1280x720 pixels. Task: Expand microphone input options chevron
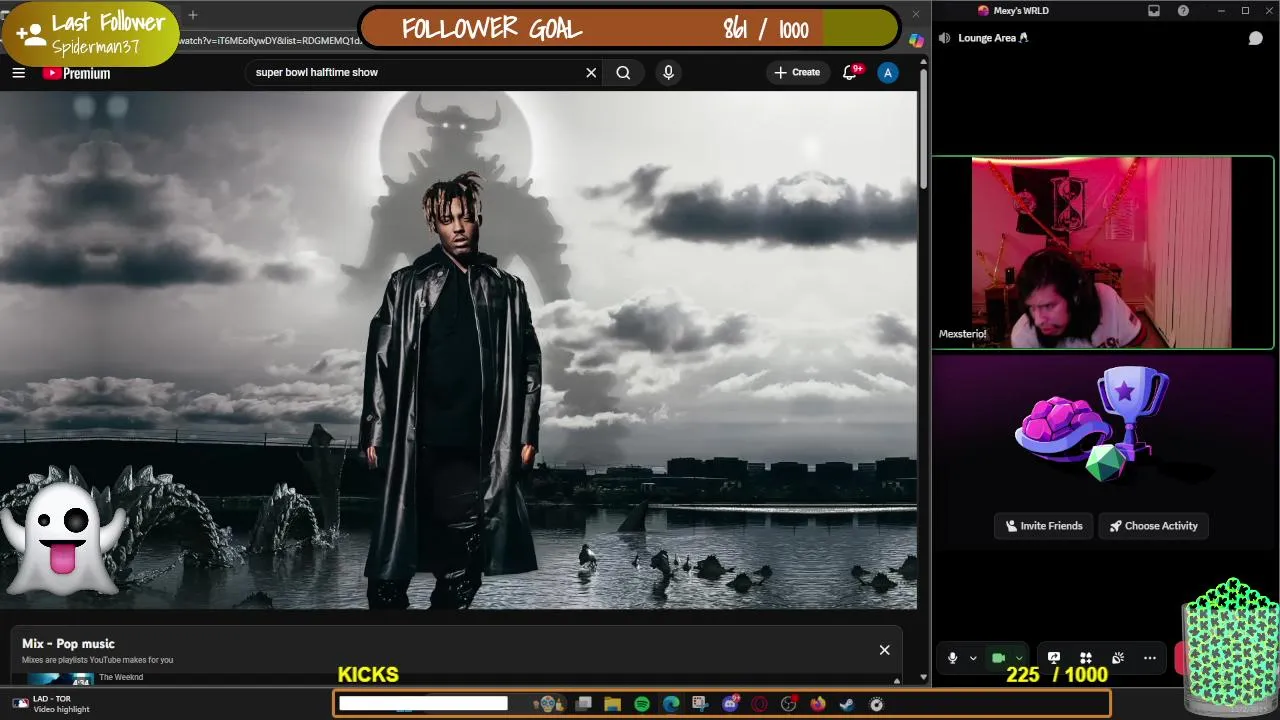pyautogui.click(x=973, y=658)
